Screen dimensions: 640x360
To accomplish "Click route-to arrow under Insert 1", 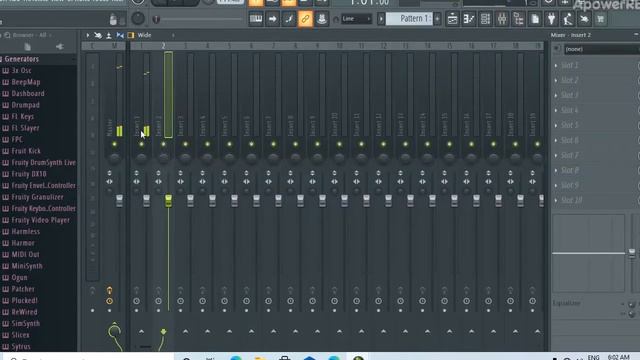I will click(x=141, y=331).
